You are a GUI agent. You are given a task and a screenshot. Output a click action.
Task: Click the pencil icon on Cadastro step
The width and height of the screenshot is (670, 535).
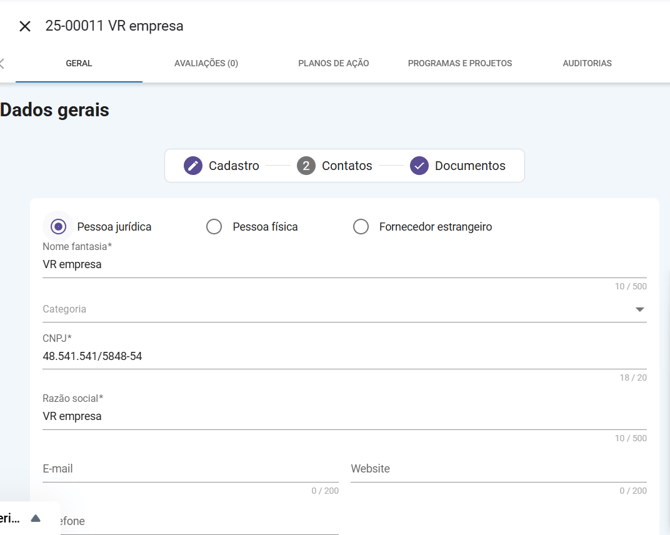[x=193, y=166]
